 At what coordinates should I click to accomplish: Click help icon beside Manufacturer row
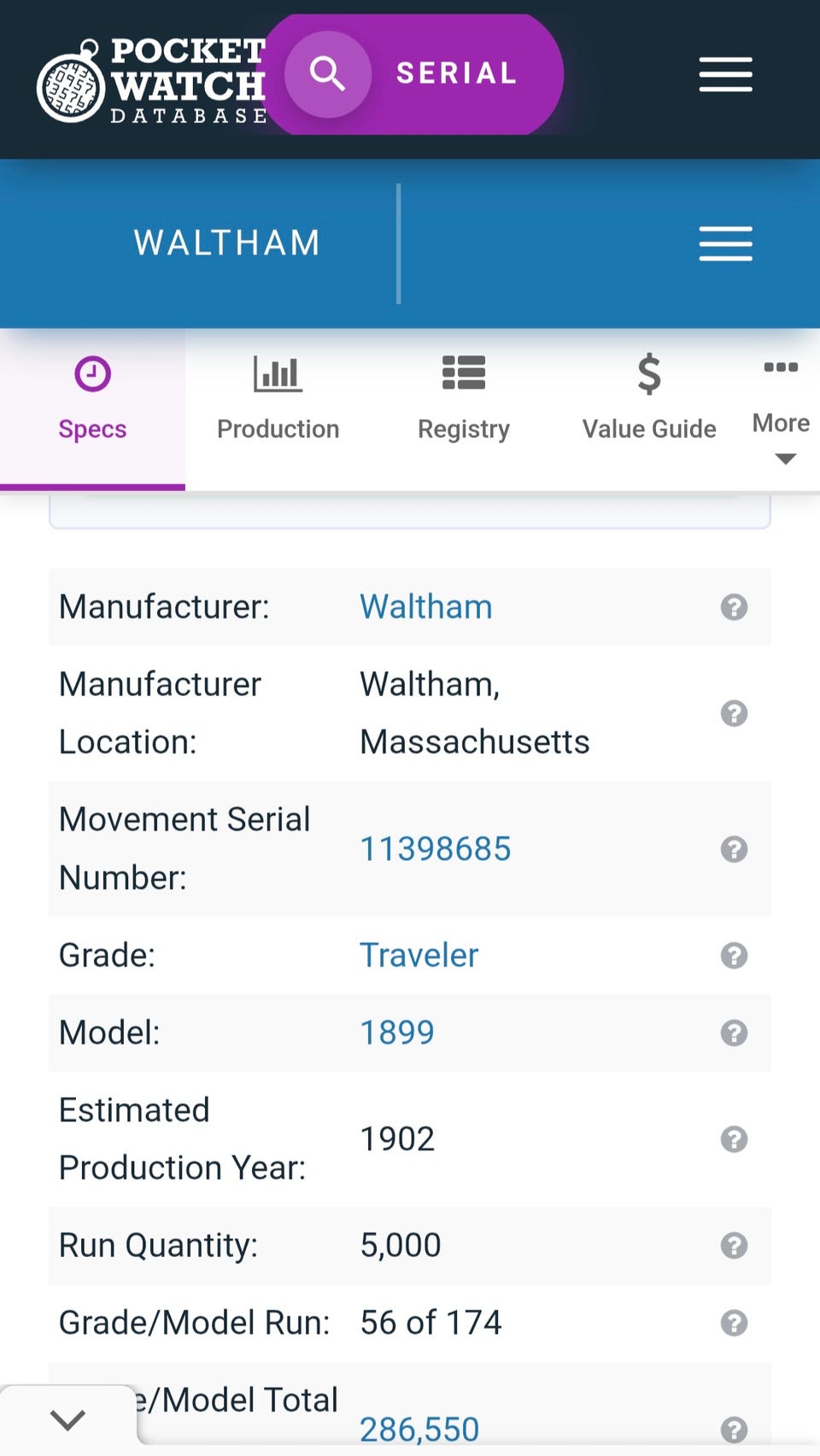[x=734, y=607]
